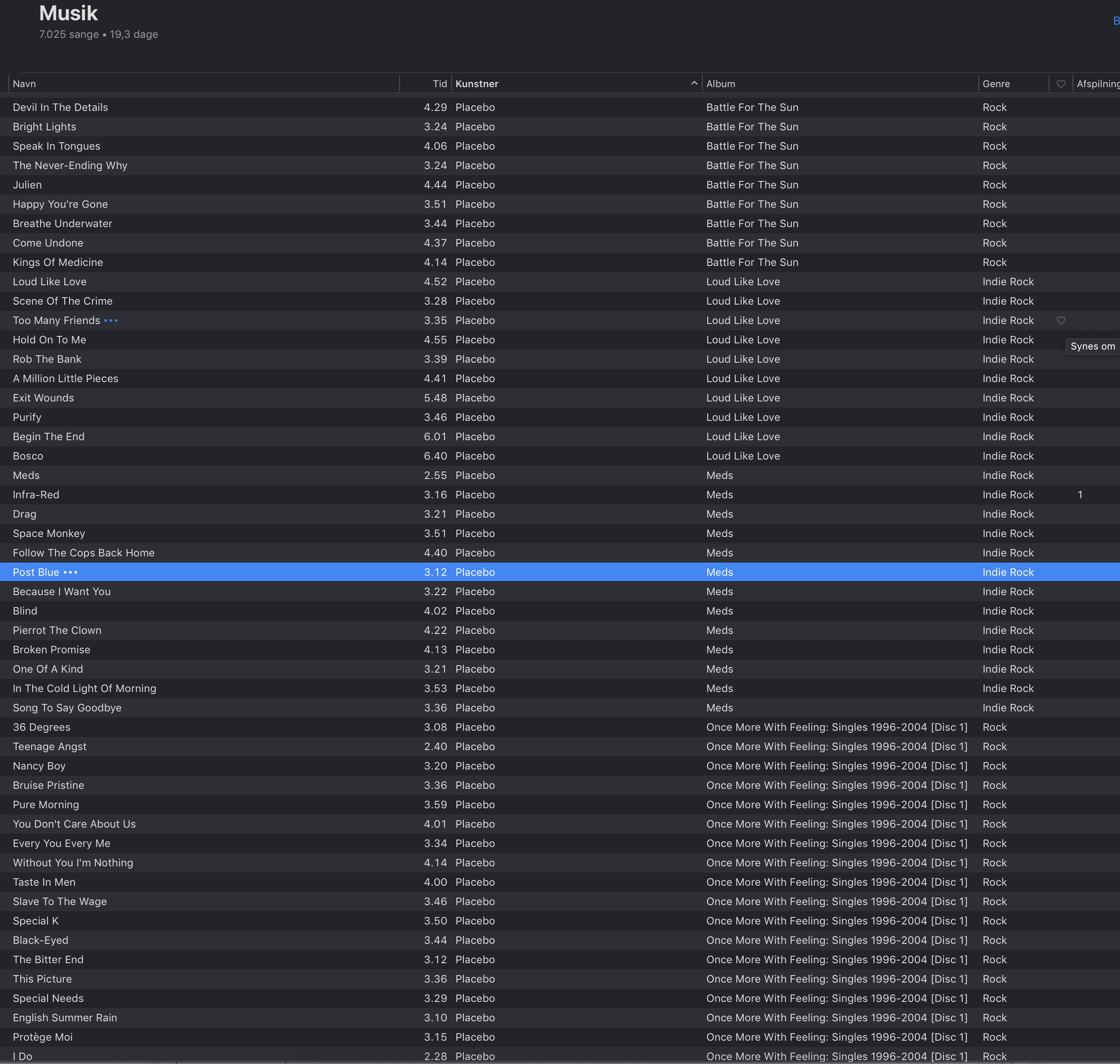Select the song Every You Every Me
The width and height of the screenshot is (1120, 1064).
[61, 843]
